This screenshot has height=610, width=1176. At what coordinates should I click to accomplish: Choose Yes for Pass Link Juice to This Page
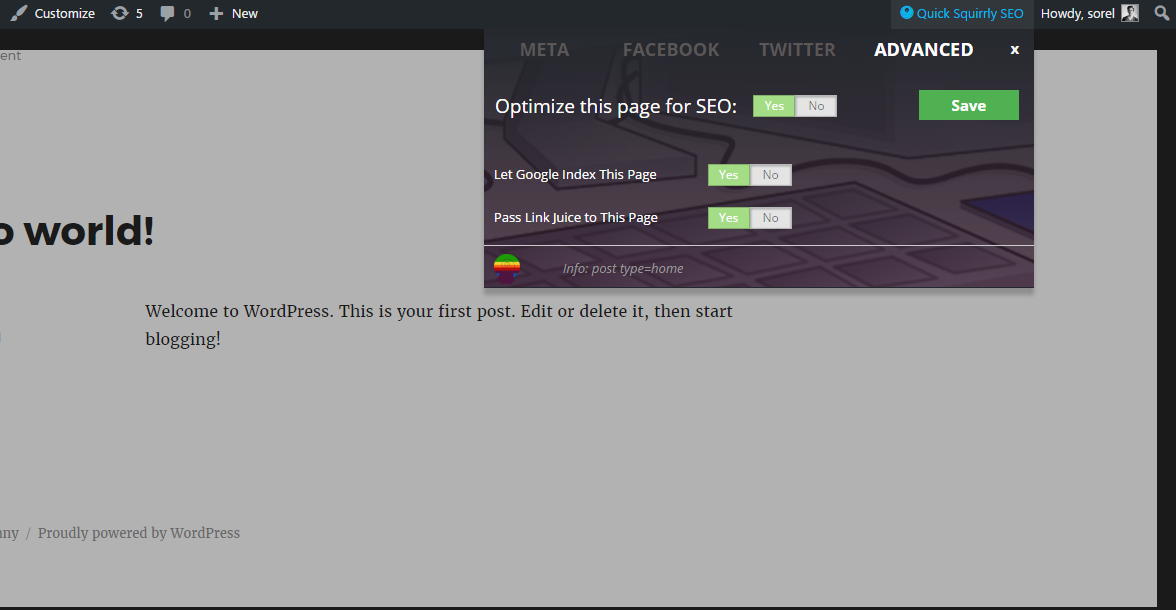point(728,218)
